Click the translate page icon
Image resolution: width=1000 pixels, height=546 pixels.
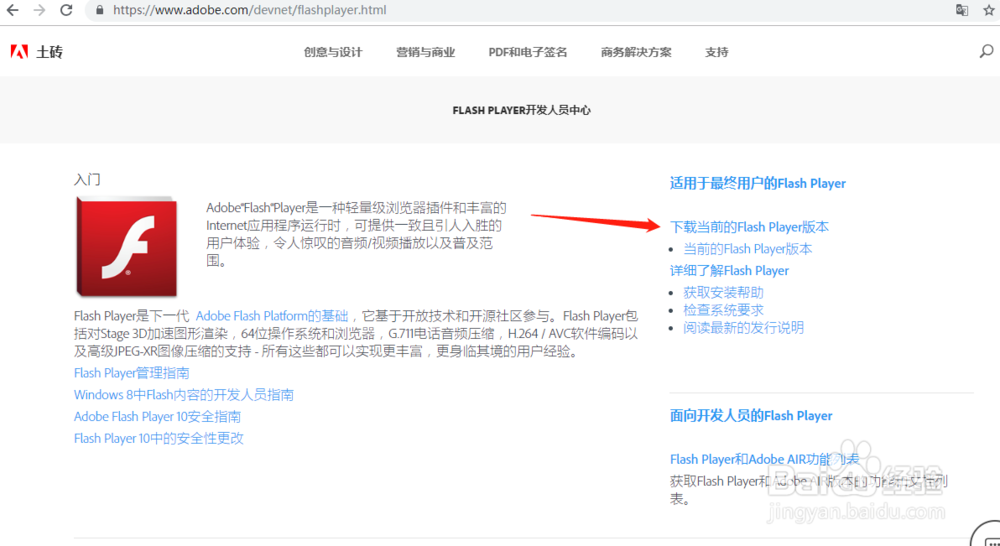[x=962, y=10]
